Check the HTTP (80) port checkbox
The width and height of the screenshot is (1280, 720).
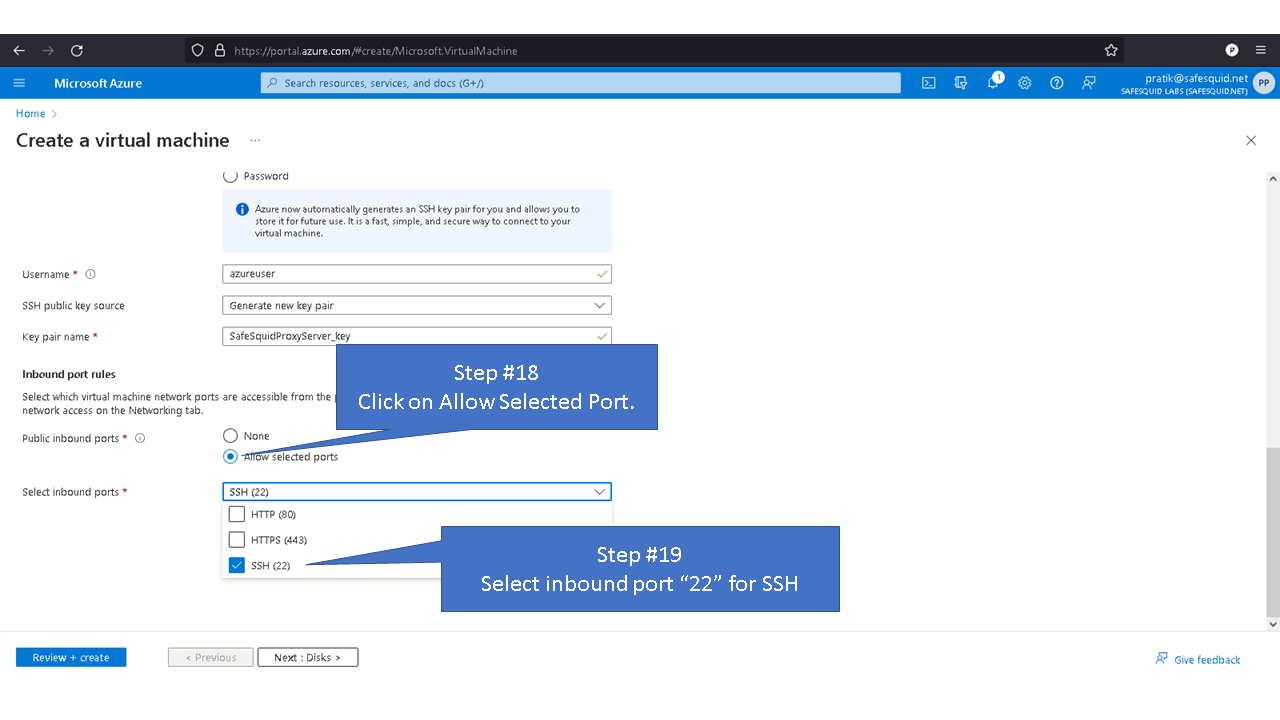[x=237, y=514]
